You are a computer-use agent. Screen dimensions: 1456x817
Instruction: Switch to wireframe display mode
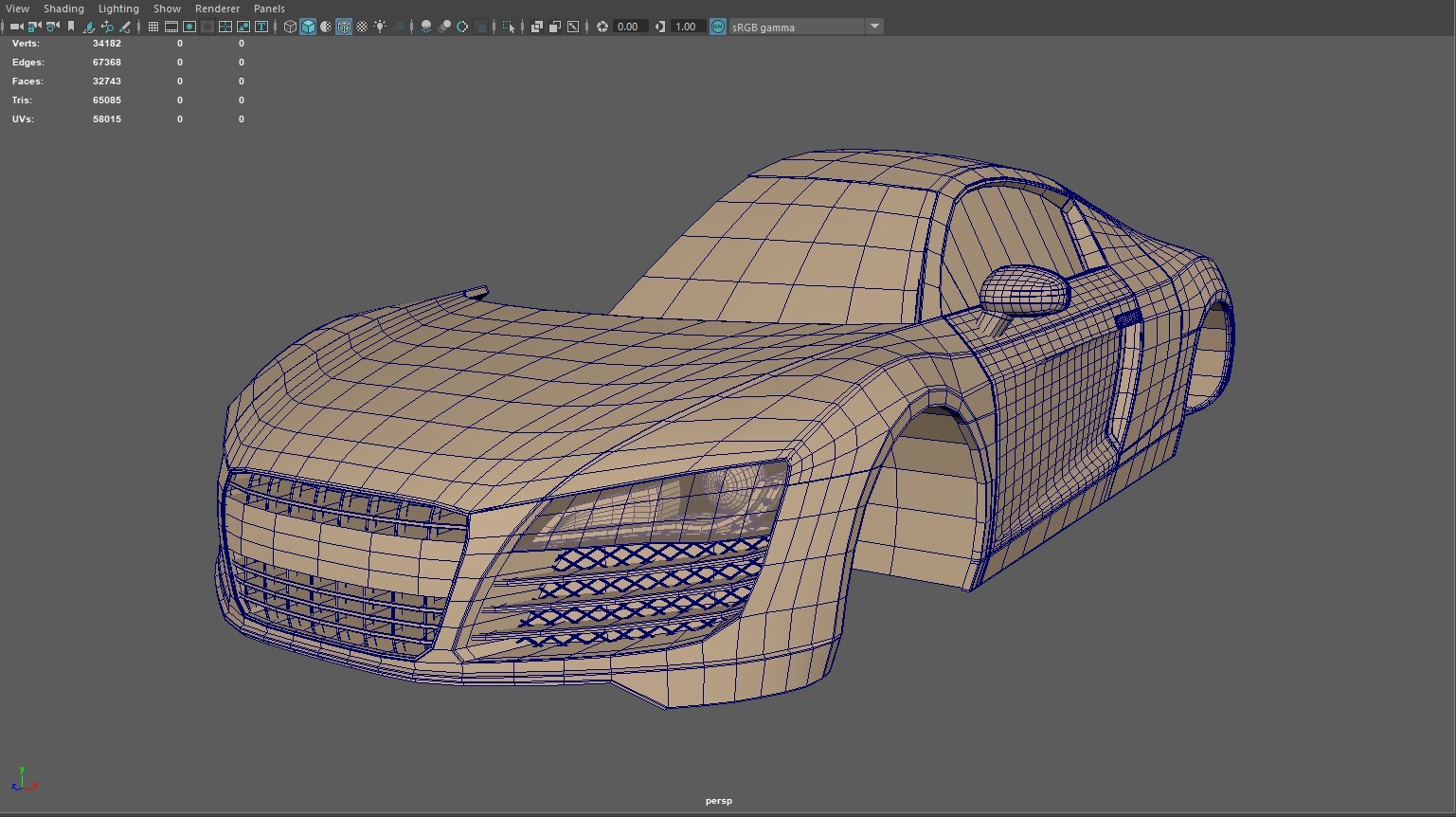pos(289,27)
